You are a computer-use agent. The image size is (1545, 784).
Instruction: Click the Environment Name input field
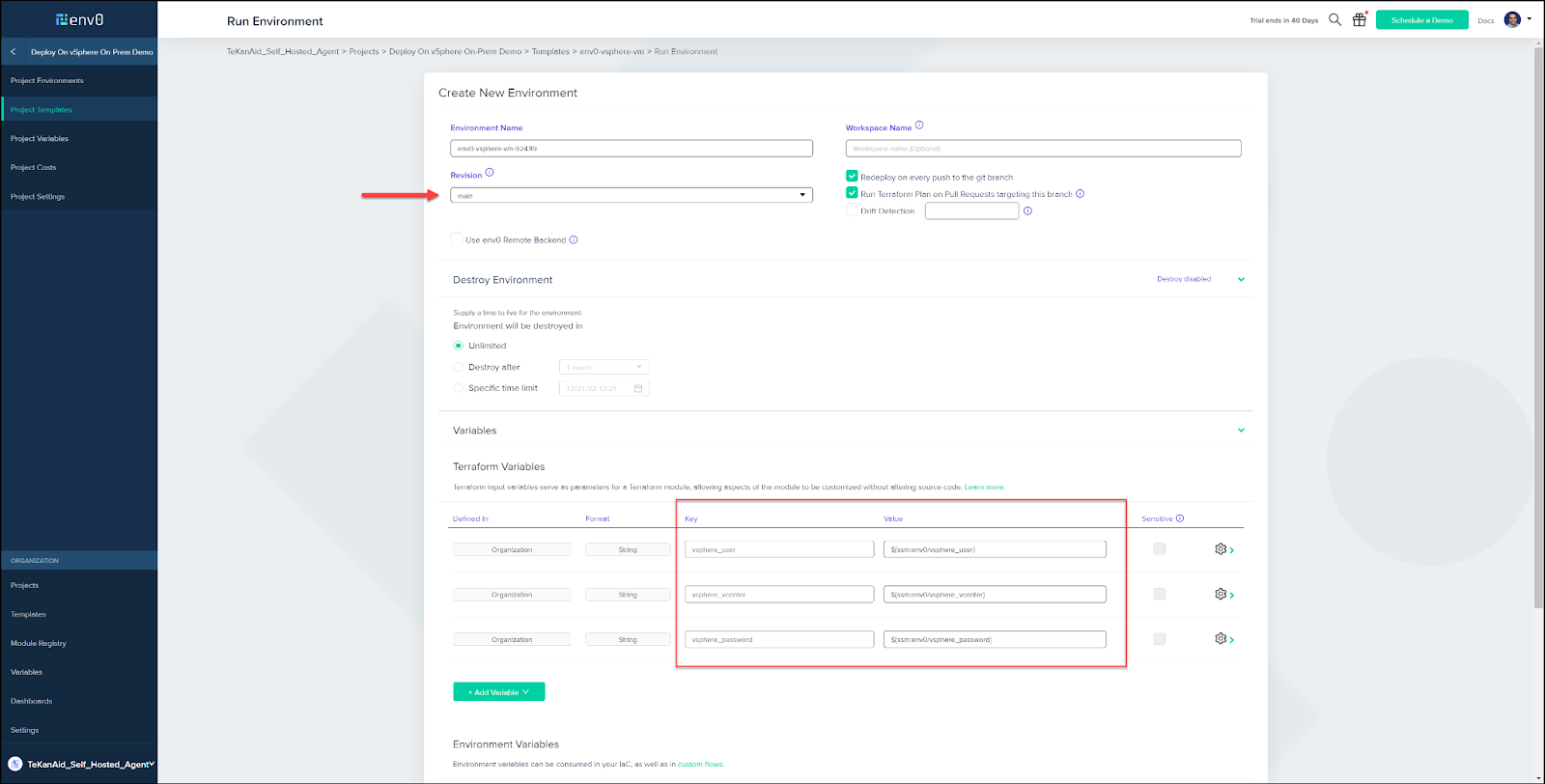[632, 149]
